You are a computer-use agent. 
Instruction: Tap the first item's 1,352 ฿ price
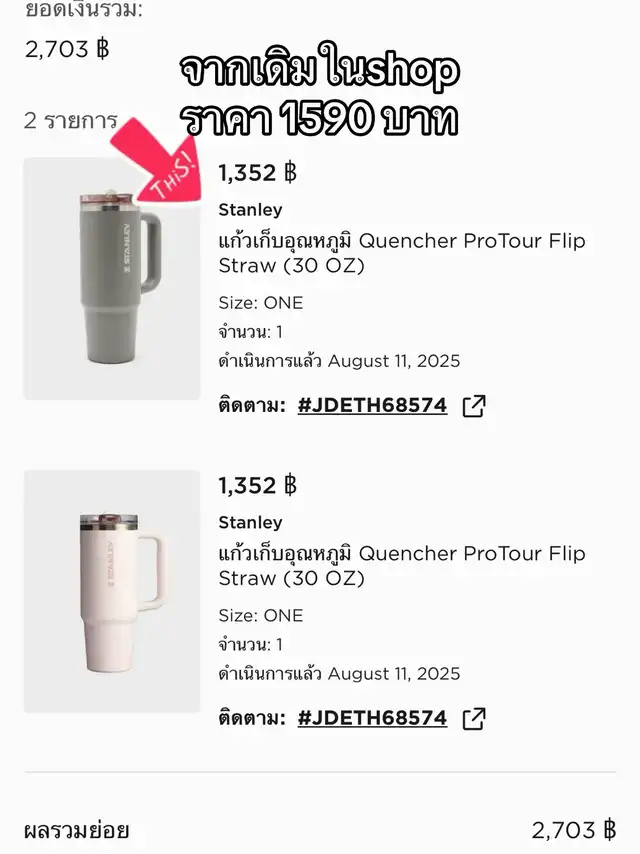coord(258,173)
